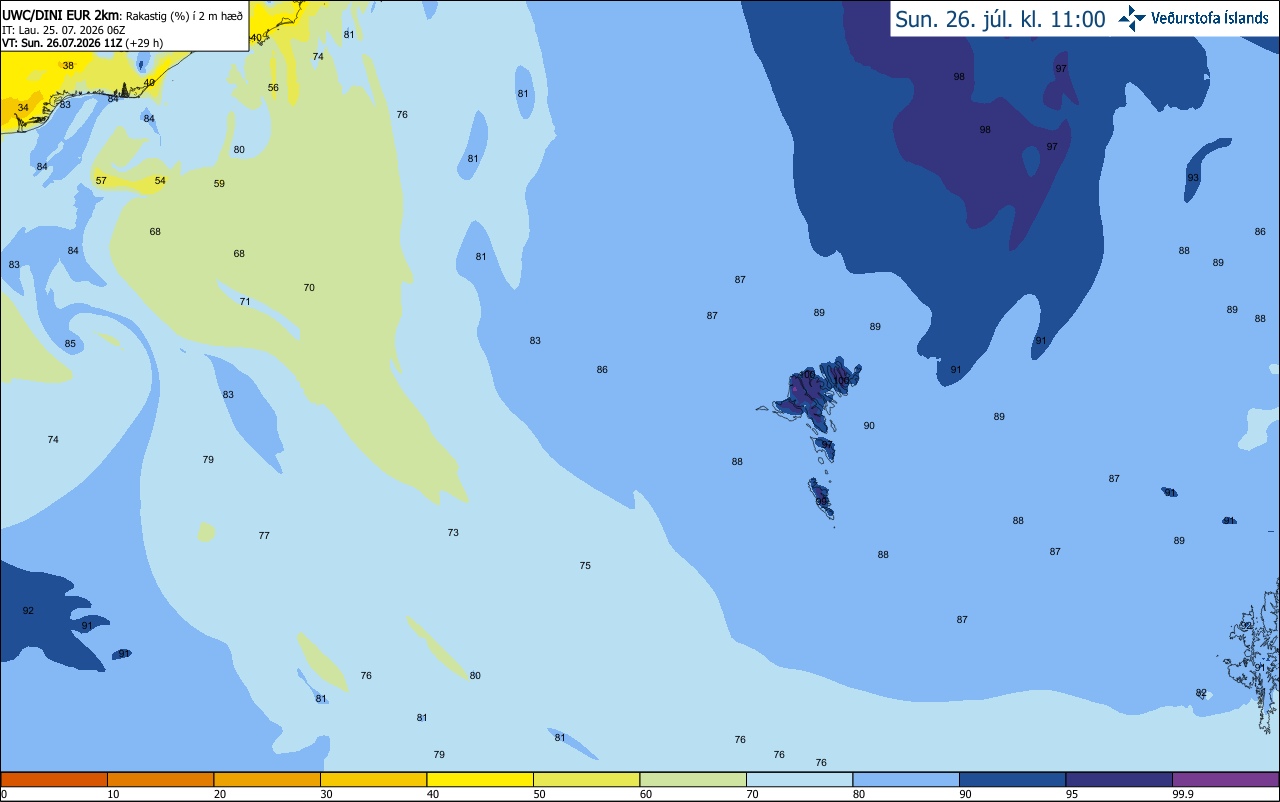Click the humidity value 86 west of Faroes
The image size is (1280, 802).
pos(602,370)
